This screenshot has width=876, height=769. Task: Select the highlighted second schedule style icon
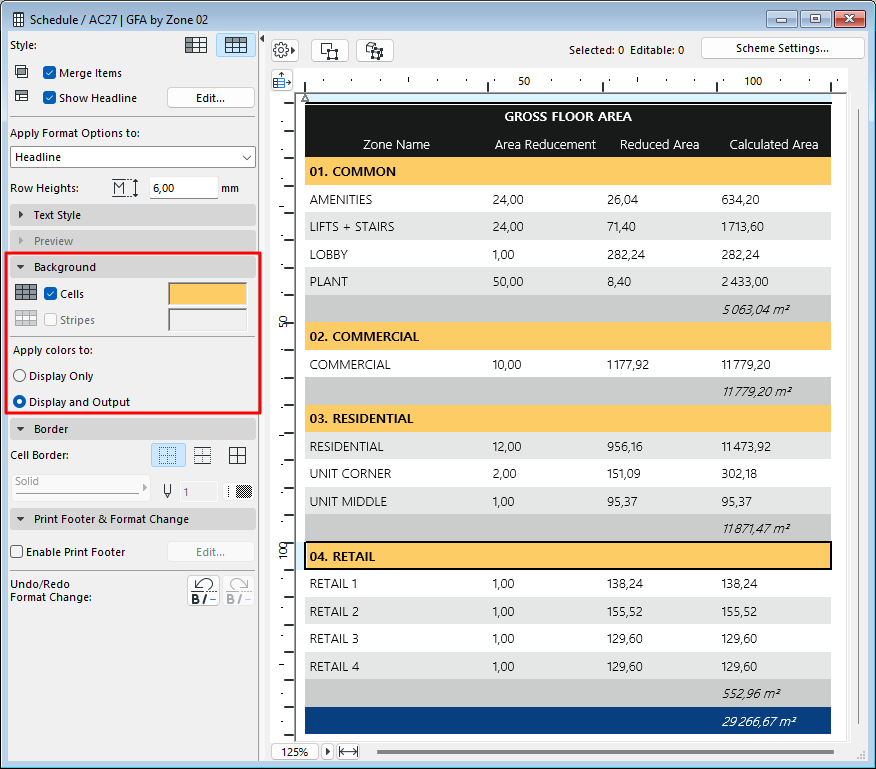tap(236, 45)
